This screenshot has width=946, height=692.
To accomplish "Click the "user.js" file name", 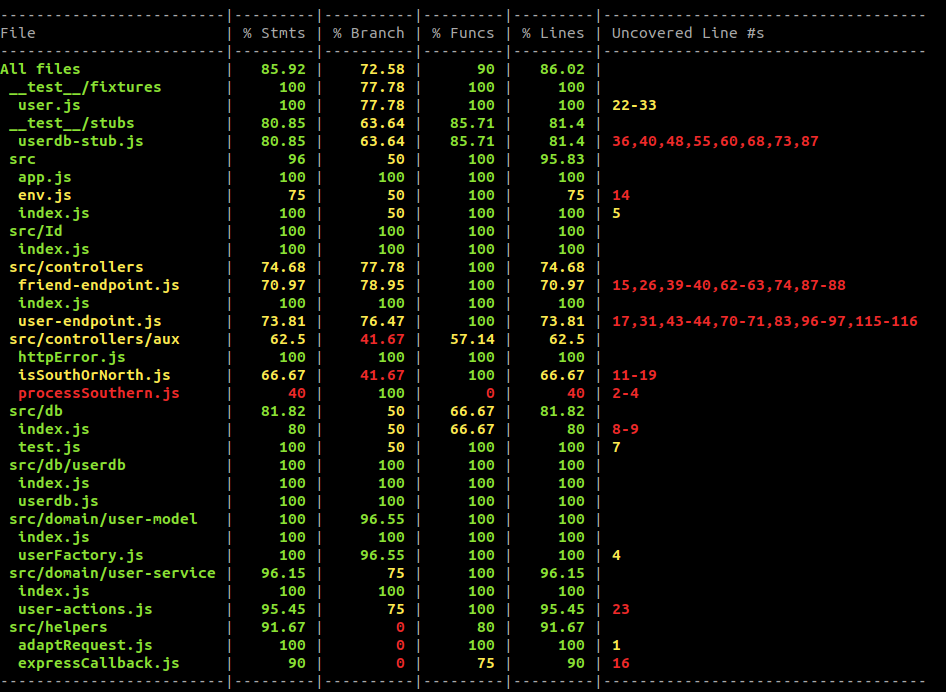I will coord(49,105).
